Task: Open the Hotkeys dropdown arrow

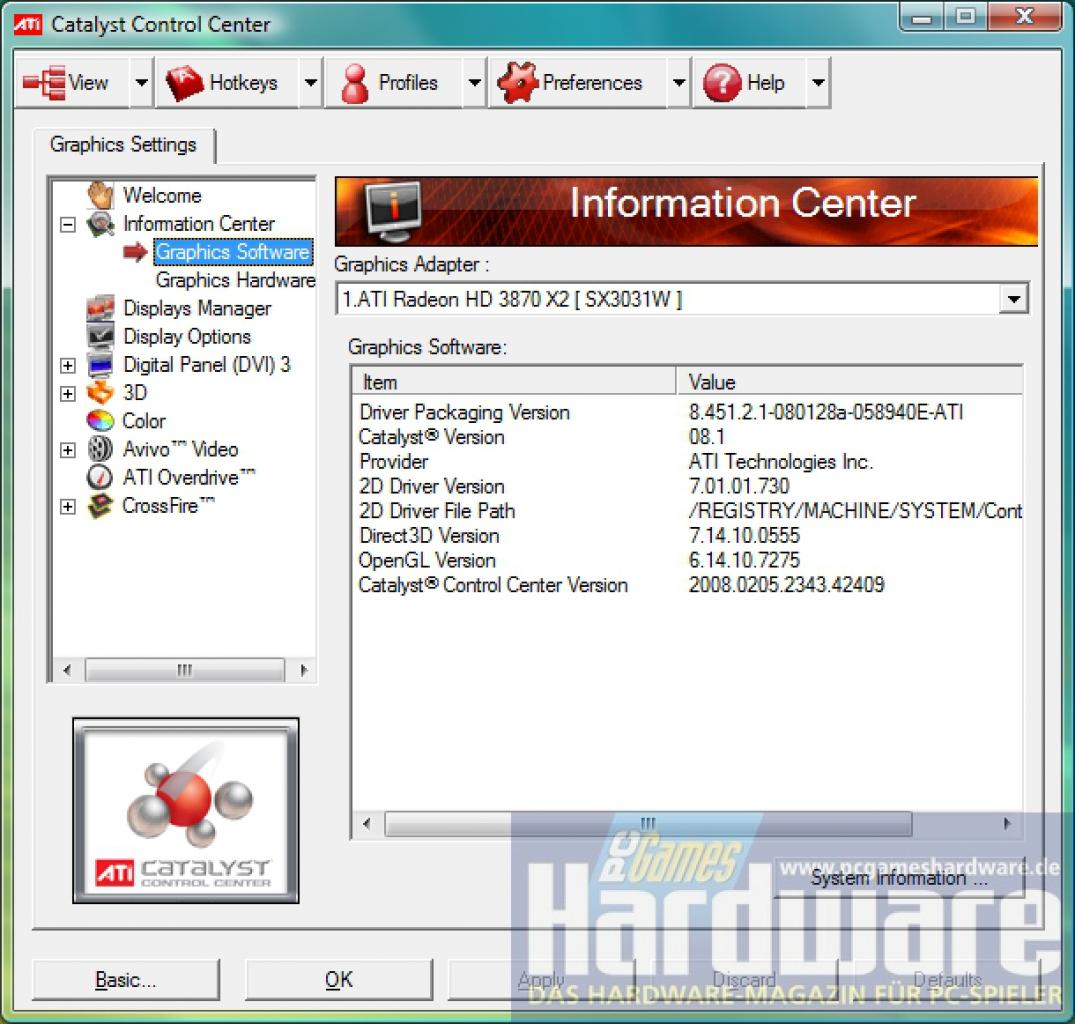Action: [311, 83]
